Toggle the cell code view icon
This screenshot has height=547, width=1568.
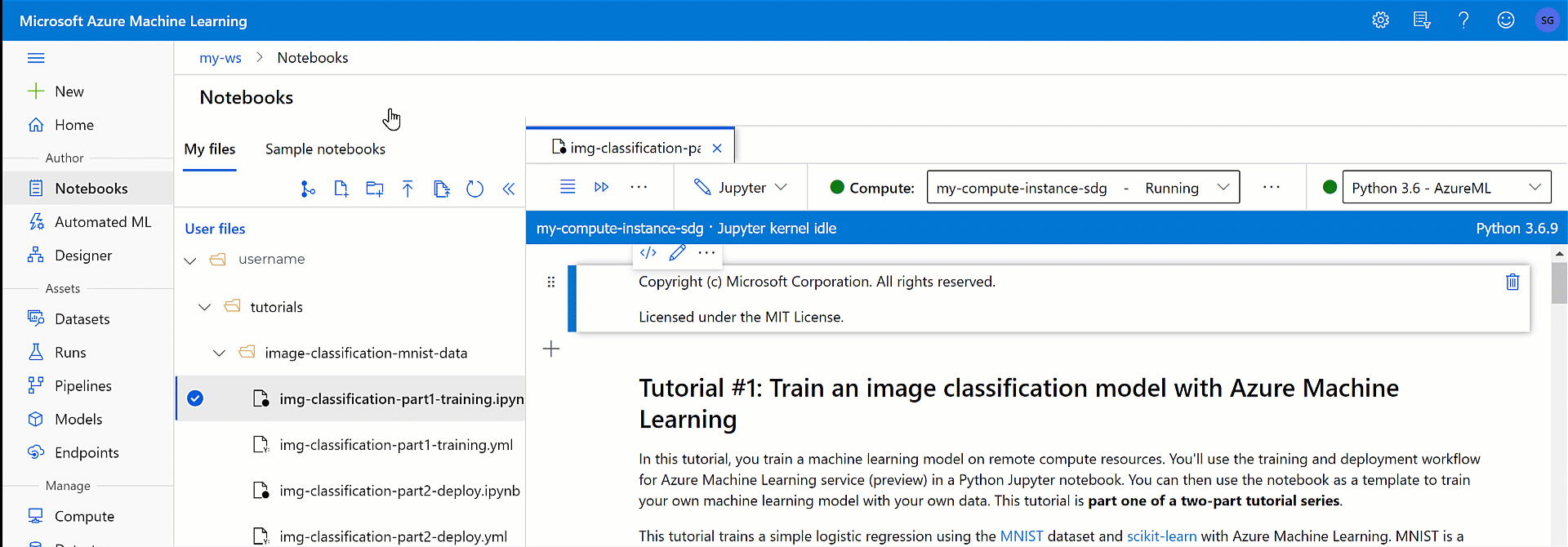click(648, 253)
